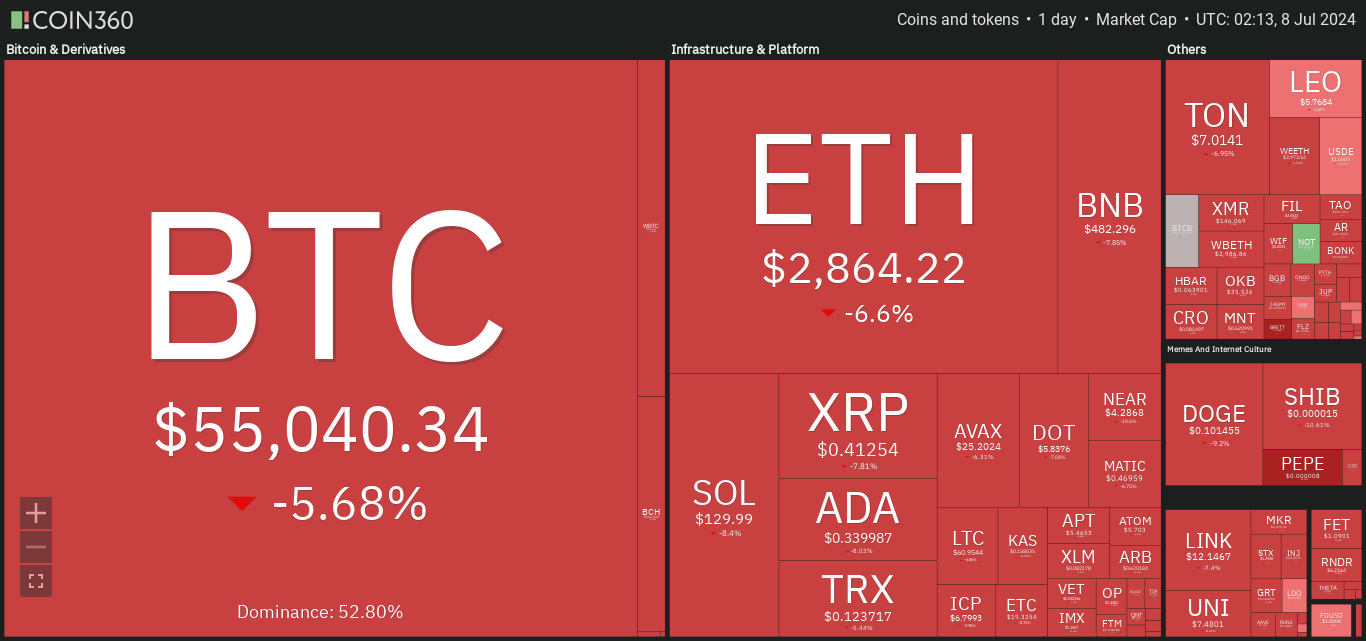
Task: Open the ETH tile
Action: tap(864, 216)
